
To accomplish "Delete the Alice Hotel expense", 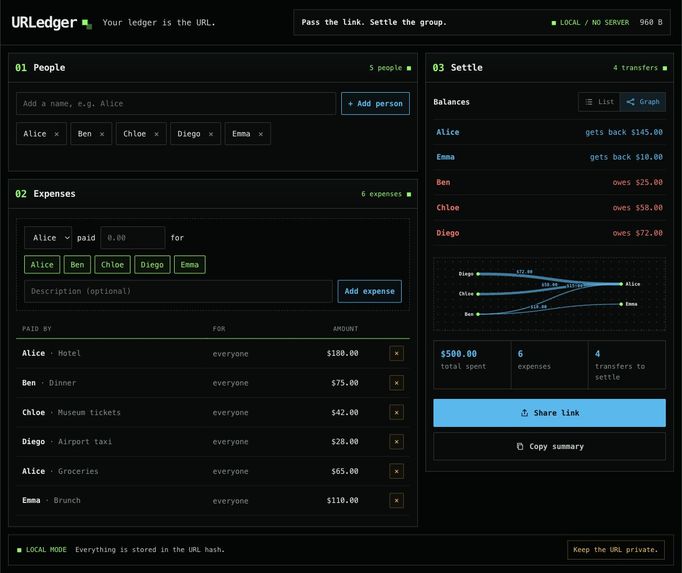I will tap(396, 353).
